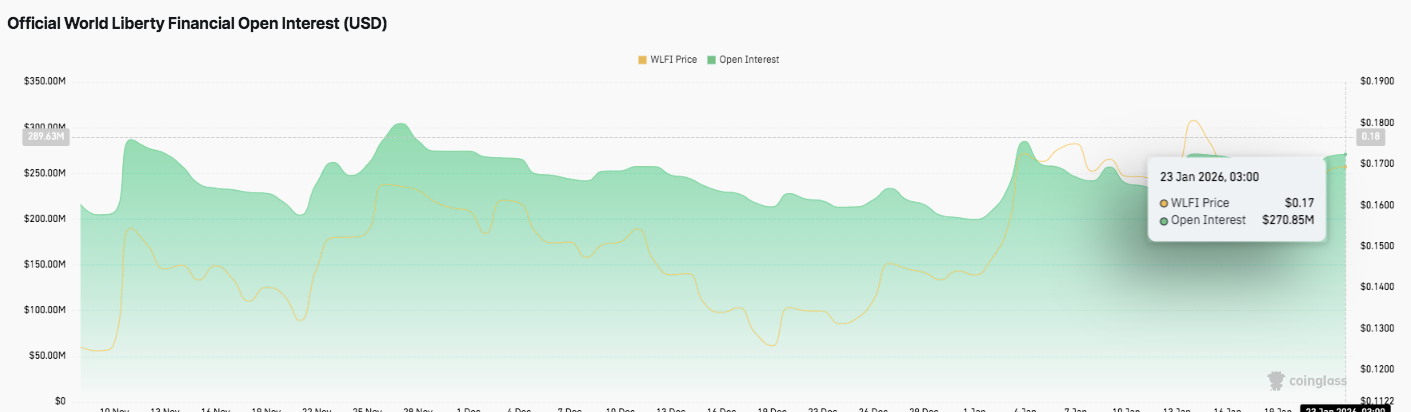Click the $50.00M left axis label

[x=48, y=356]
